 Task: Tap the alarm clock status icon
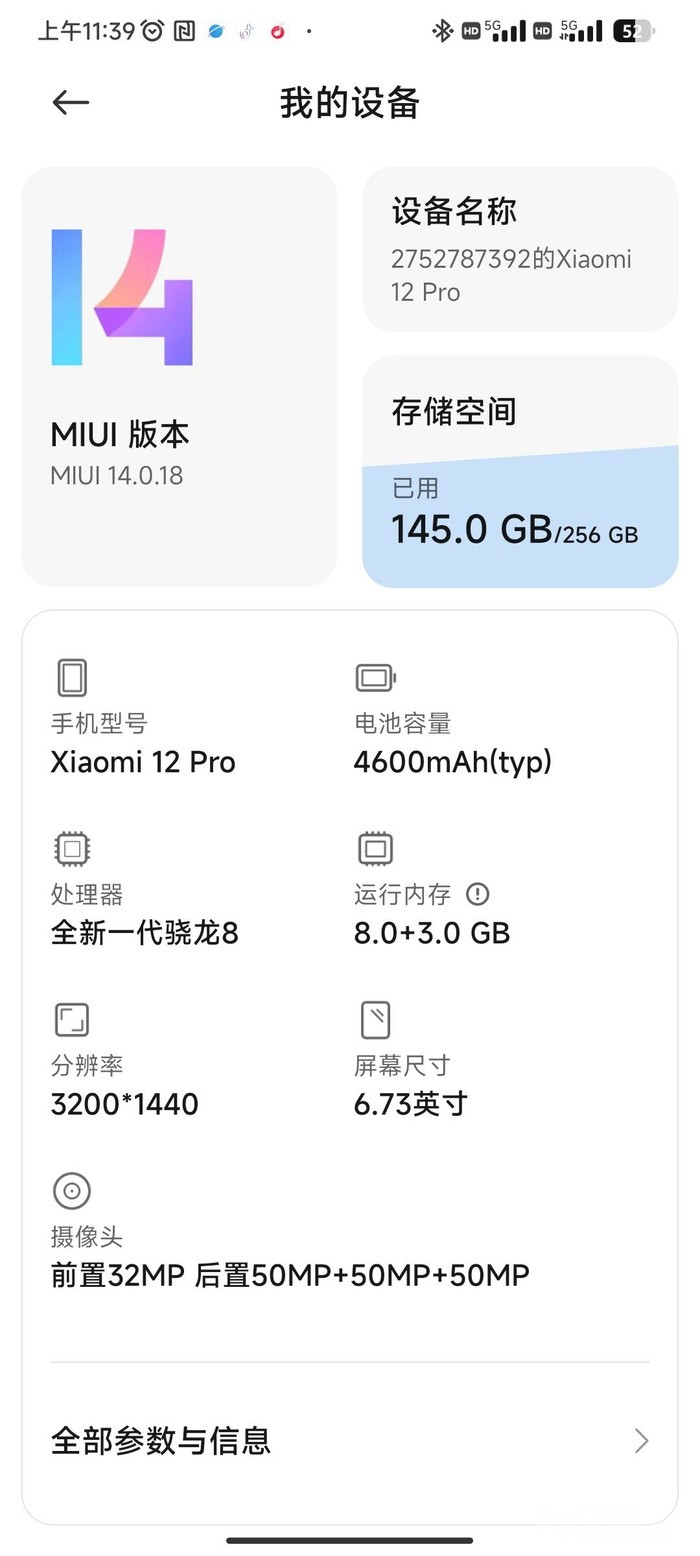click(x=152, y=31)
